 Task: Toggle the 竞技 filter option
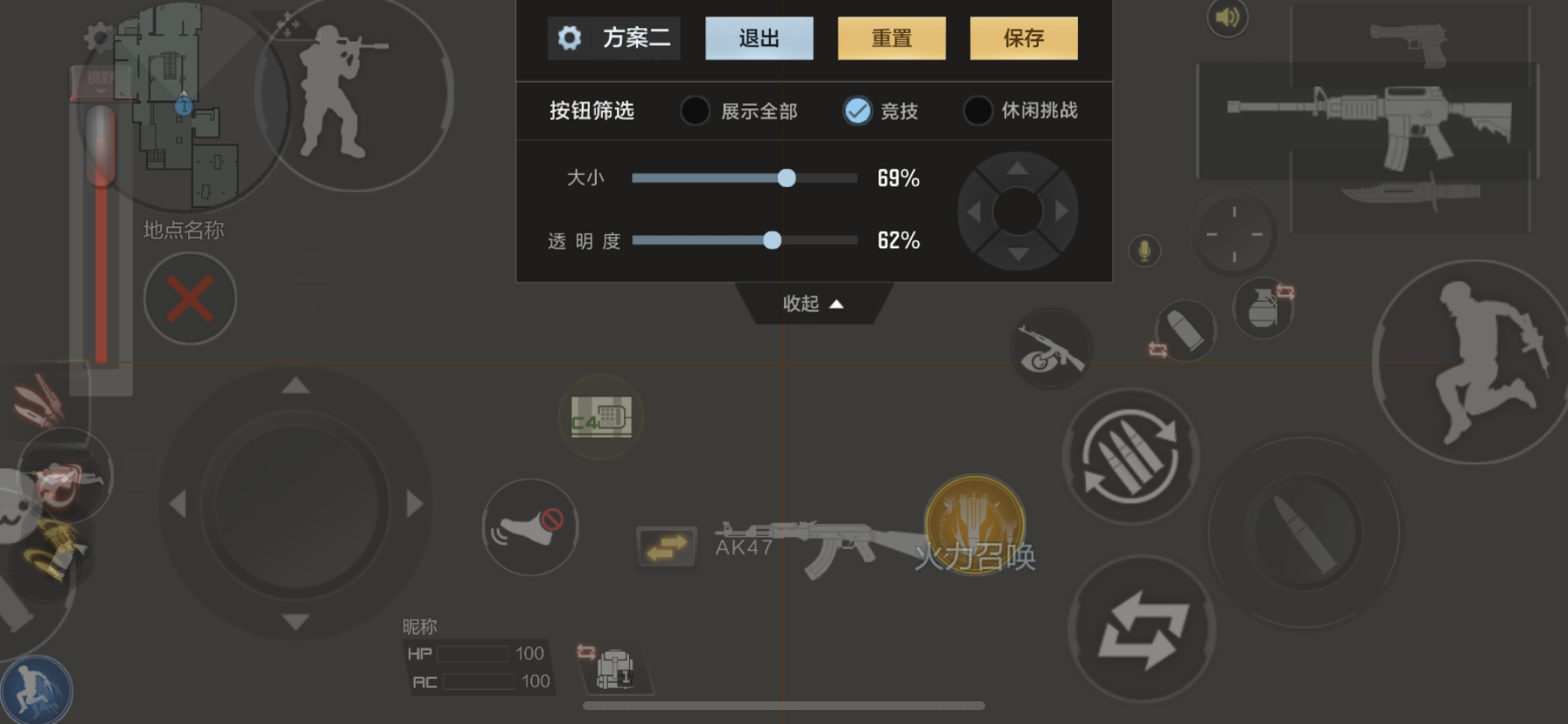pyautogui.click(x=880, y=111)
